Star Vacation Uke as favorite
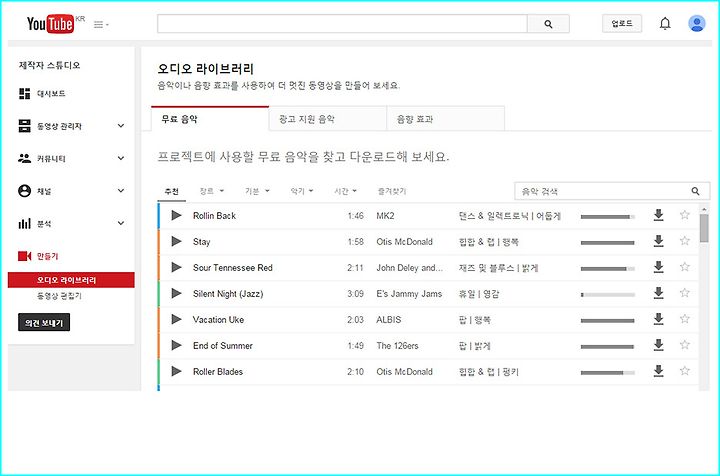The width and height of the screenshot is (720, 476). [685, 319]
